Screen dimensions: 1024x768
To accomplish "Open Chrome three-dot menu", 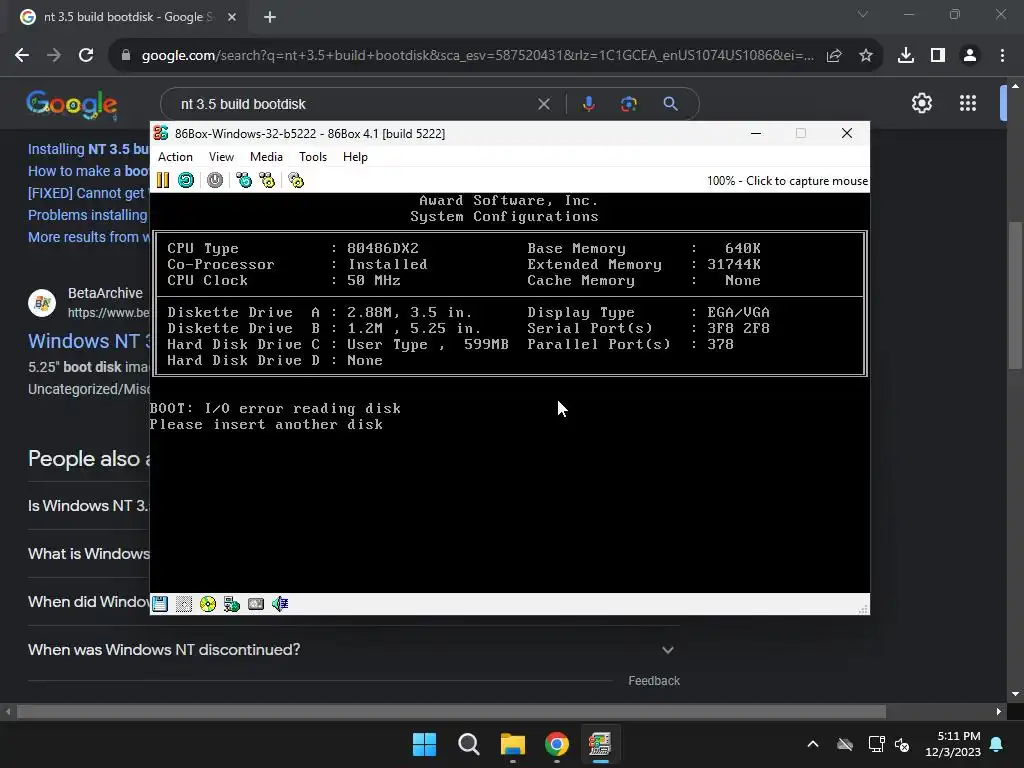I will pos(1002,56).
